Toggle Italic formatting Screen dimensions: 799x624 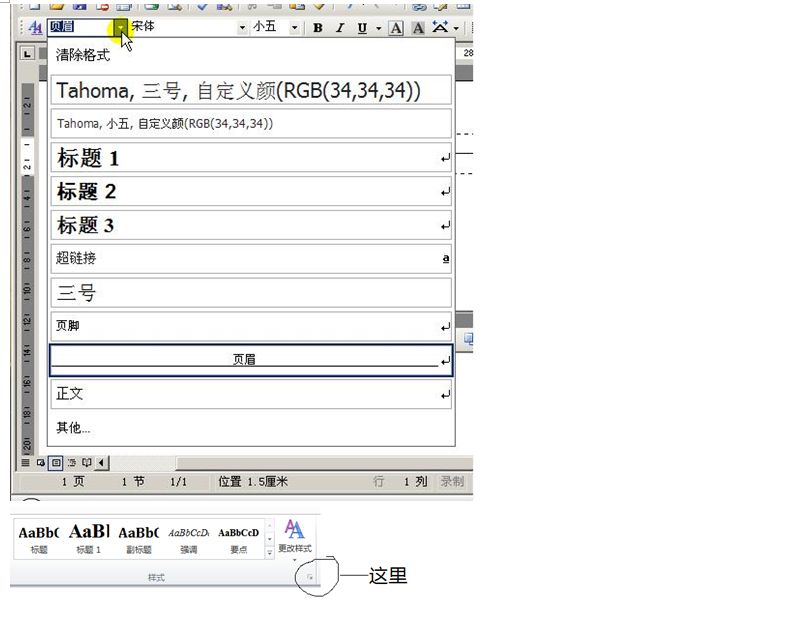tap(340, 28)
